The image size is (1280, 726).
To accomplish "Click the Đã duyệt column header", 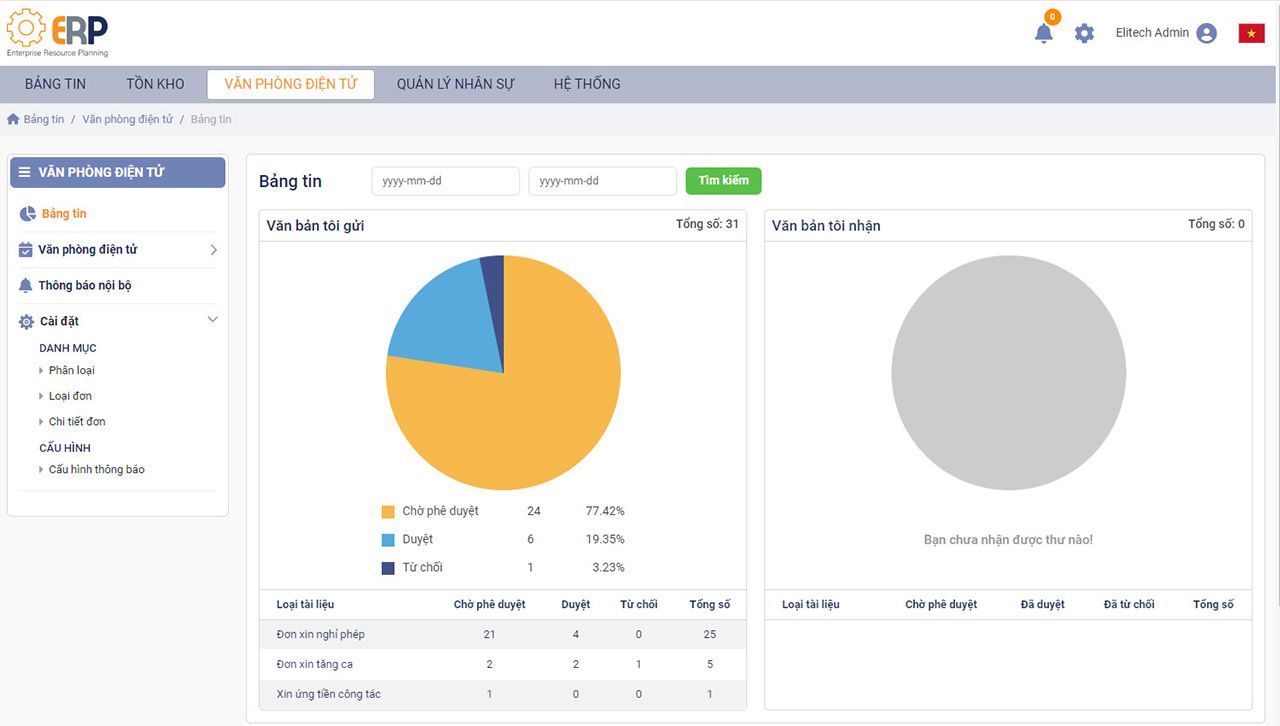I will pyautogui.click(x=1043, y=604).
